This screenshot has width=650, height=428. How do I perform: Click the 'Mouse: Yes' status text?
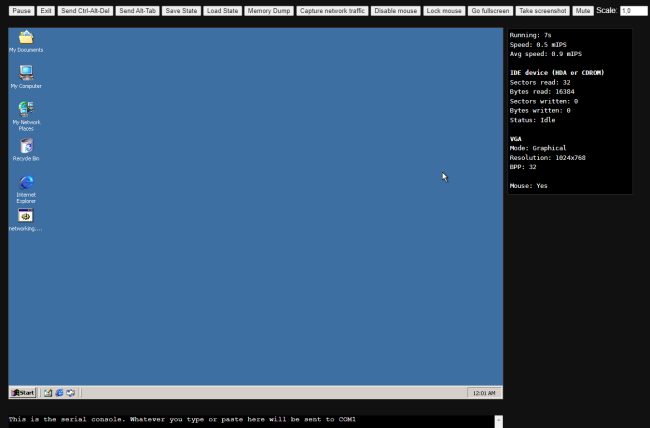pos(529,186)
